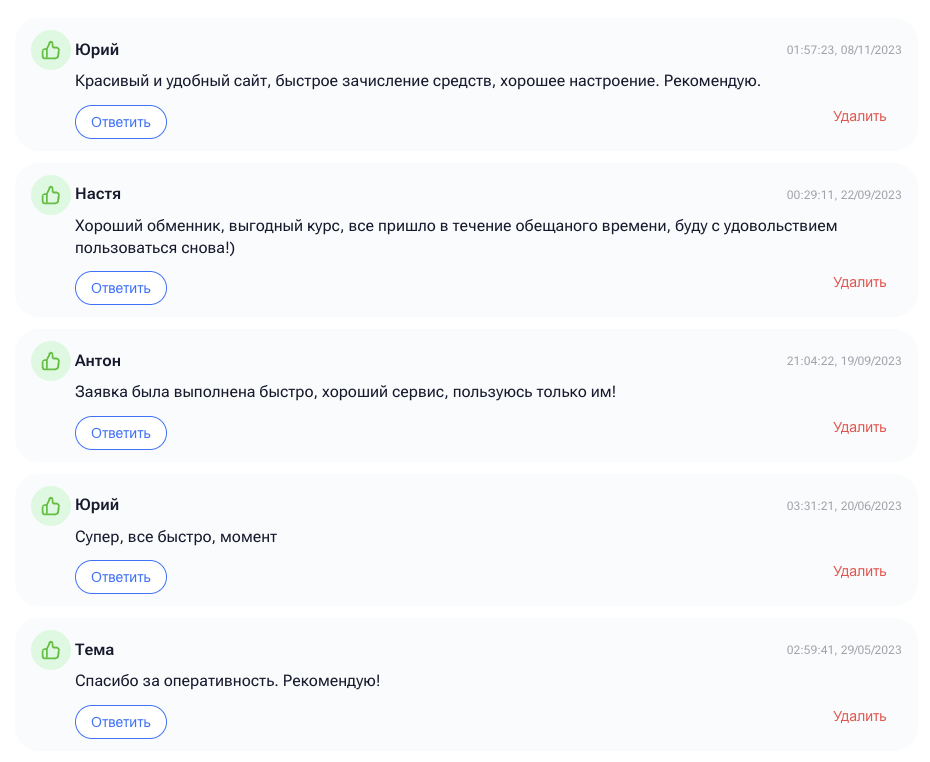This screenshot has width=930, height=762.
Task: Click Удалить on Тема's review
Action: click(x=859, y=716)
